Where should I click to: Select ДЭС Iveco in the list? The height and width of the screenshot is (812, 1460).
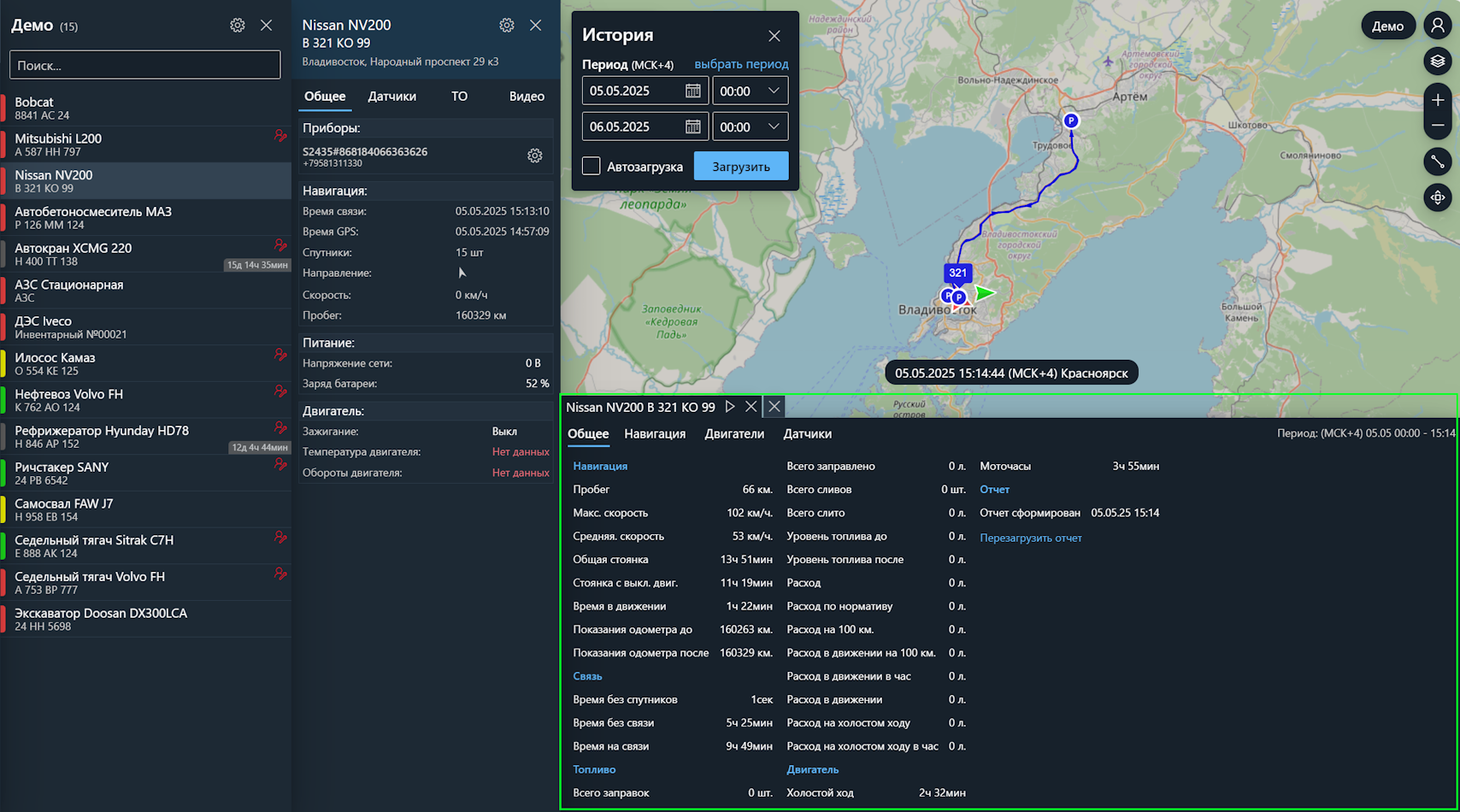[145, 327]
